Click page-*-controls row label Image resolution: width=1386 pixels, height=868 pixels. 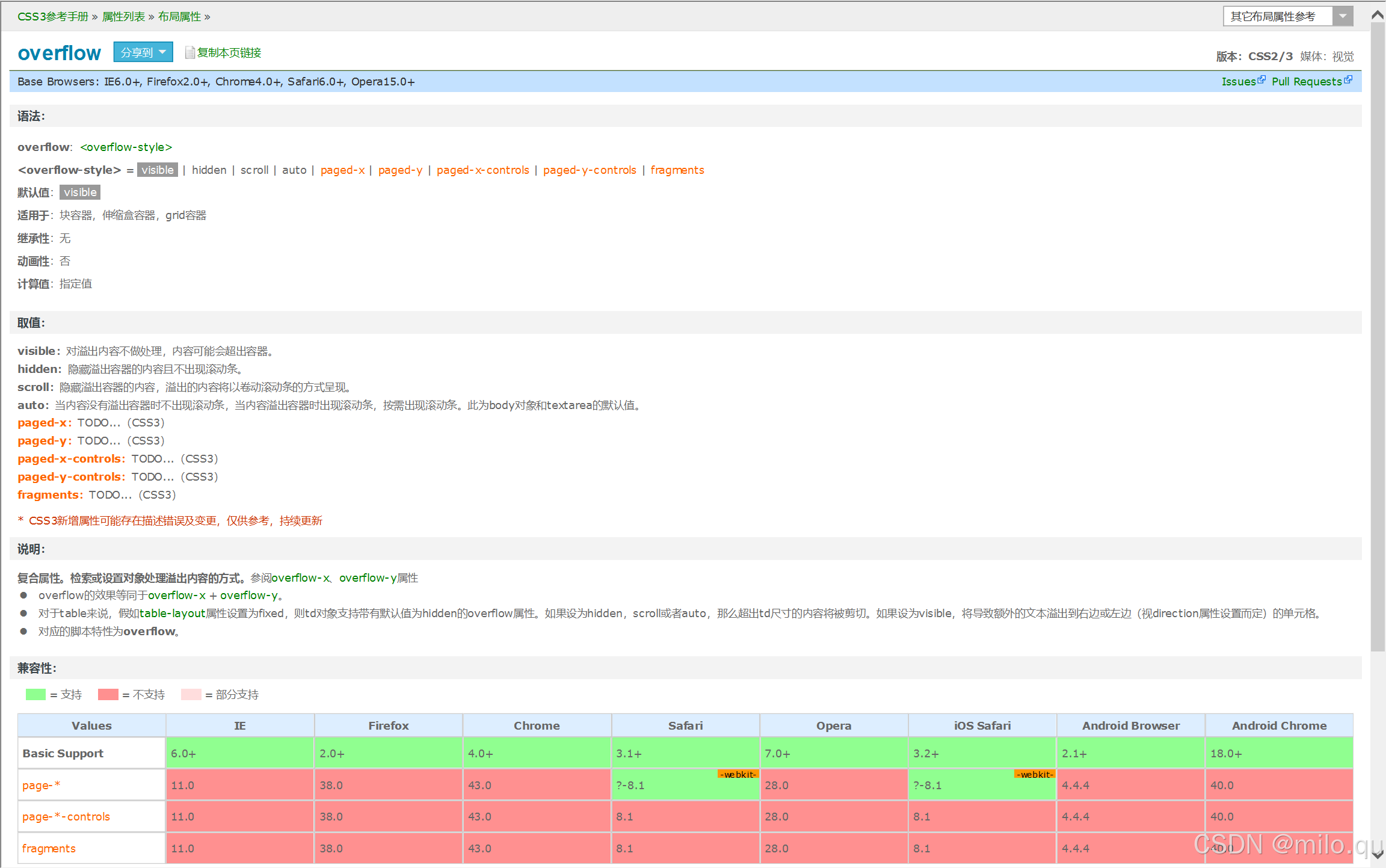coord(91,816)
